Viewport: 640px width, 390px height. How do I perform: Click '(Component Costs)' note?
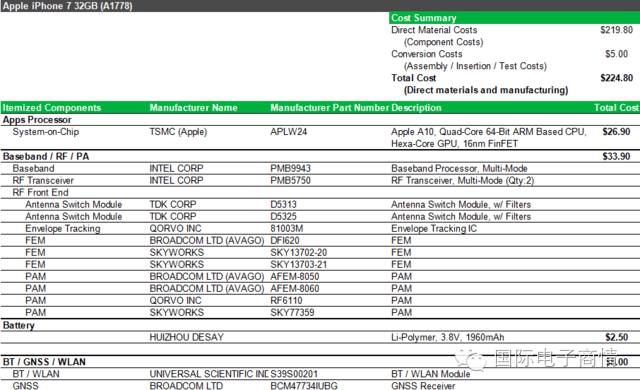point(444,42)
